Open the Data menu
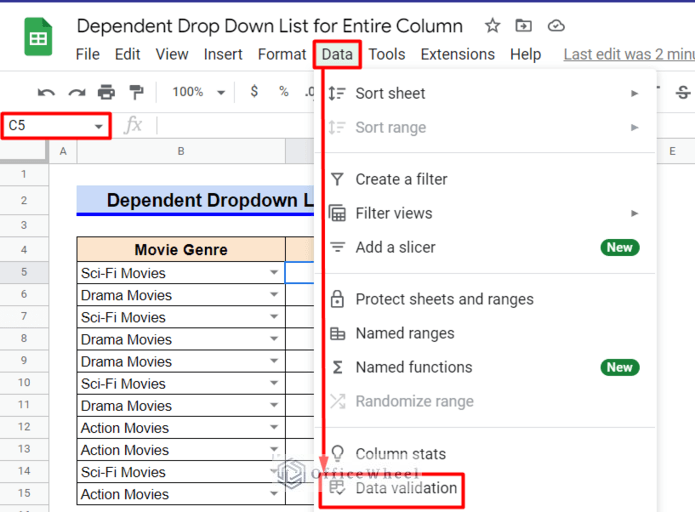The width and height of the screenshot is (695, 512). [337, 54]
